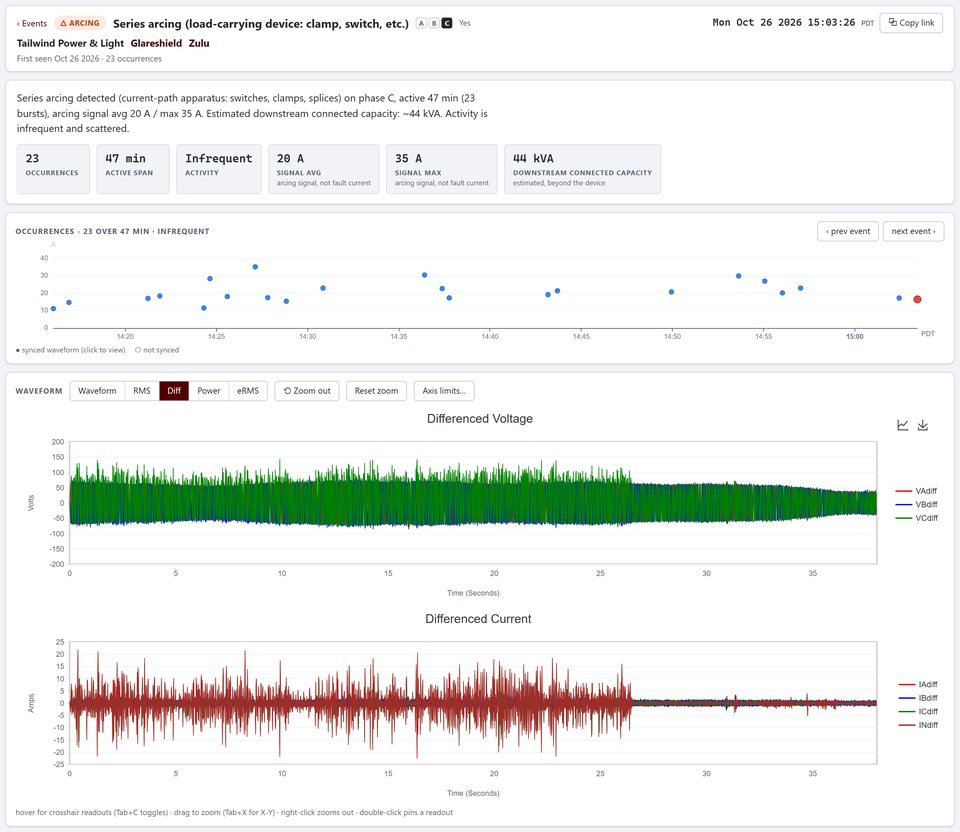Viewport: 960px width, 832px height.
Task: Select occurrence dot at 14:50
Action: tap(672, 292)
